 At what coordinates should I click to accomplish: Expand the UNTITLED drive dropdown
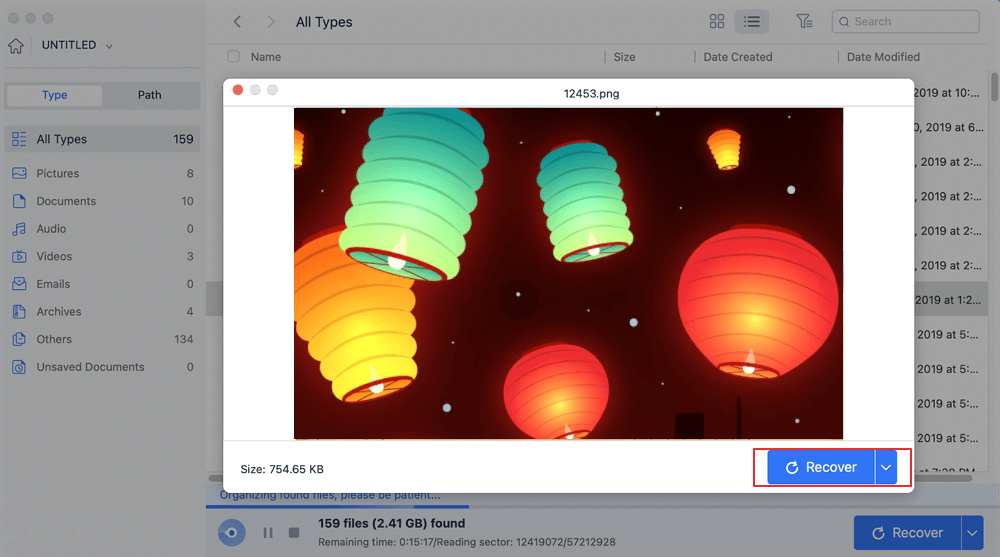(x=108, y=46)
